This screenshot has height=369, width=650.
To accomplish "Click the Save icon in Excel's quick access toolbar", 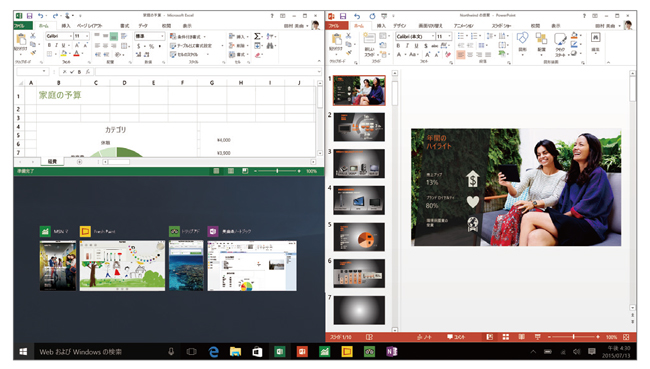I will tap(29, 16).
